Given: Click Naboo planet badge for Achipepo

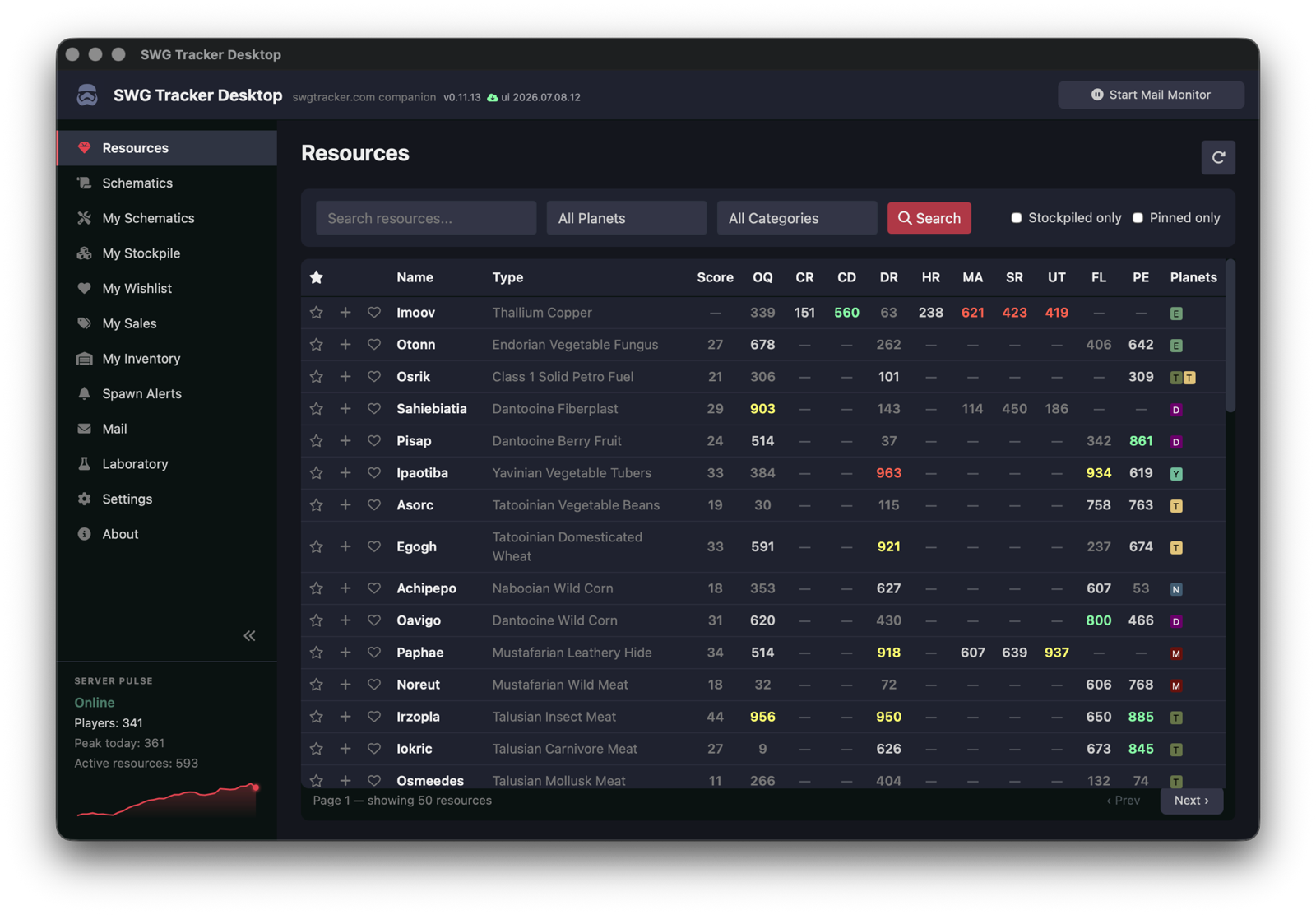Looking at the screenshot, I should 1176,589.
